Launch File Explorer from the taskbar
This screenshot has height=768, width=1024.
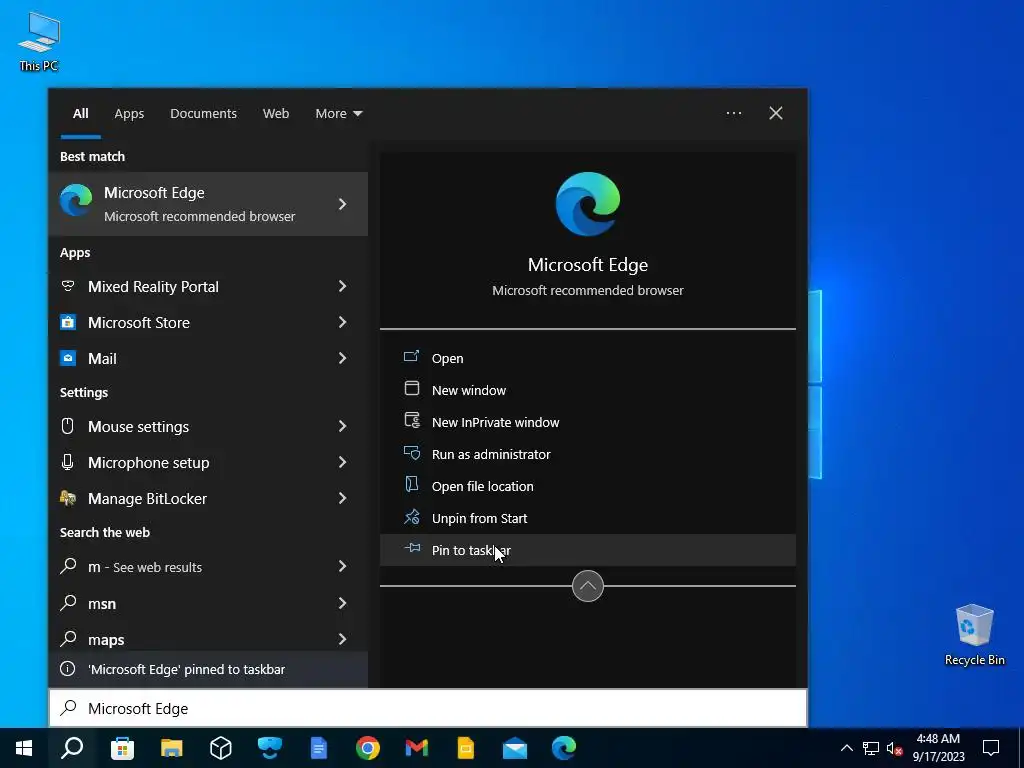pyautogui.click(x=172, y=748)
